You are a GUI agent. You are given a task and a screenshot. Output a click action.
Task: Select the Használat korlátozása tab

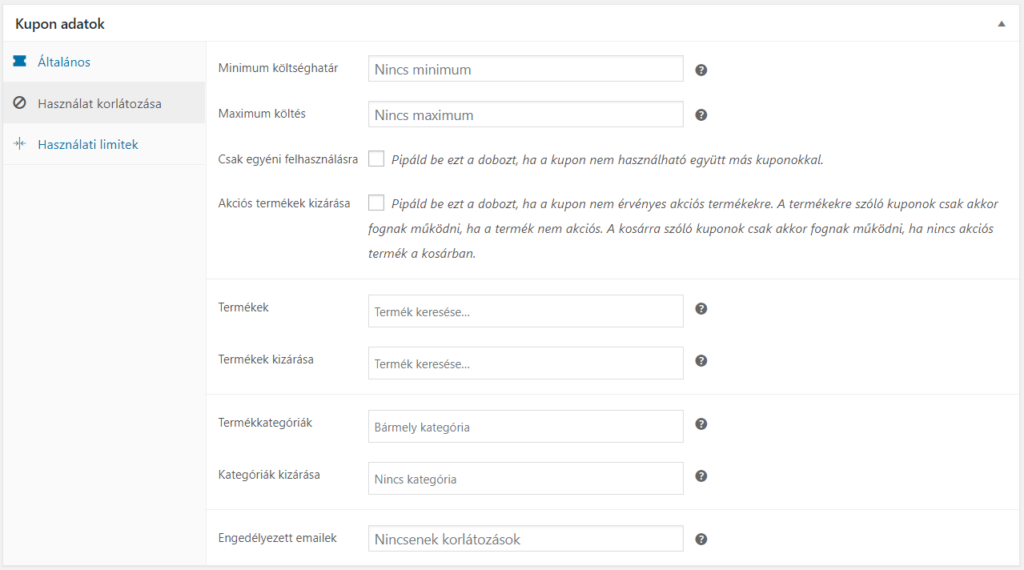(104, 103)
